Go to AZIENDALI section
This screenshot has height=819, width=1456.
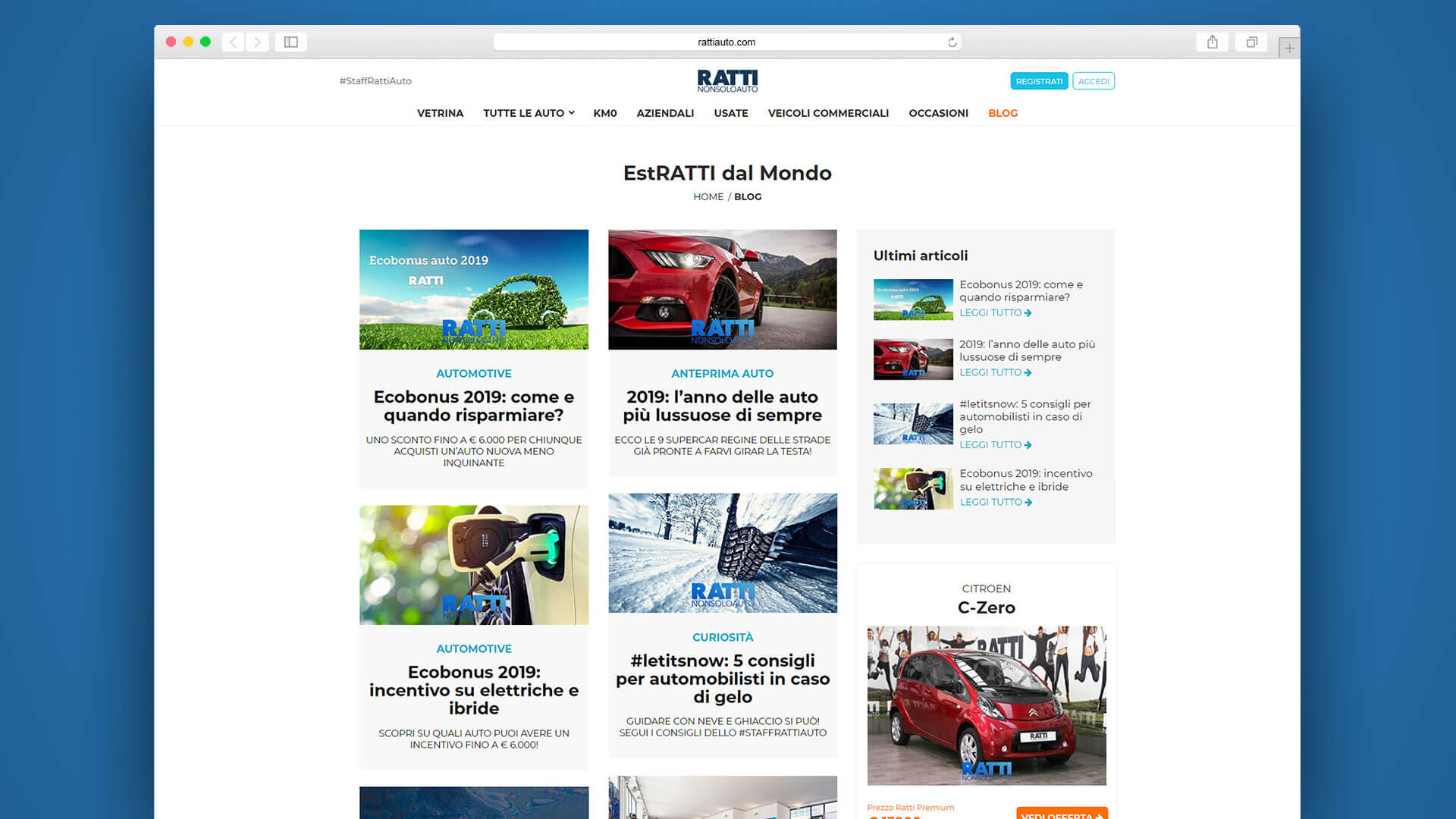pos(665,113)
